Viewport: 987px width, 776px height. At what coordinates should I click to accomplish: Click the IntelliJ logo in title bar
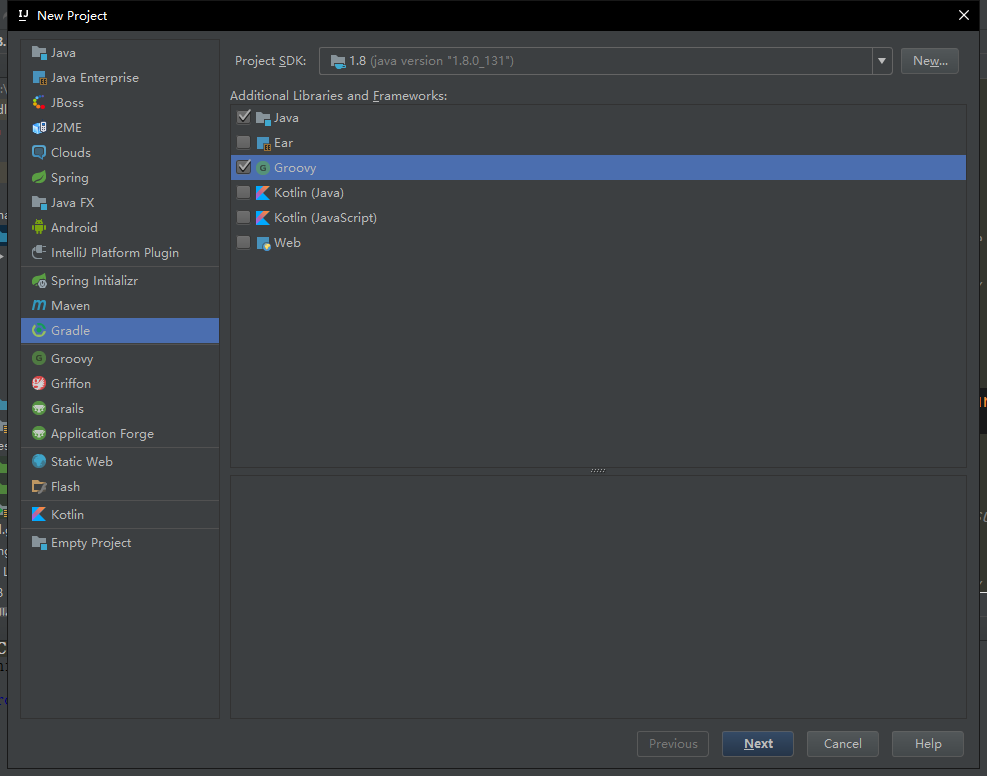[x=23, y=15]
